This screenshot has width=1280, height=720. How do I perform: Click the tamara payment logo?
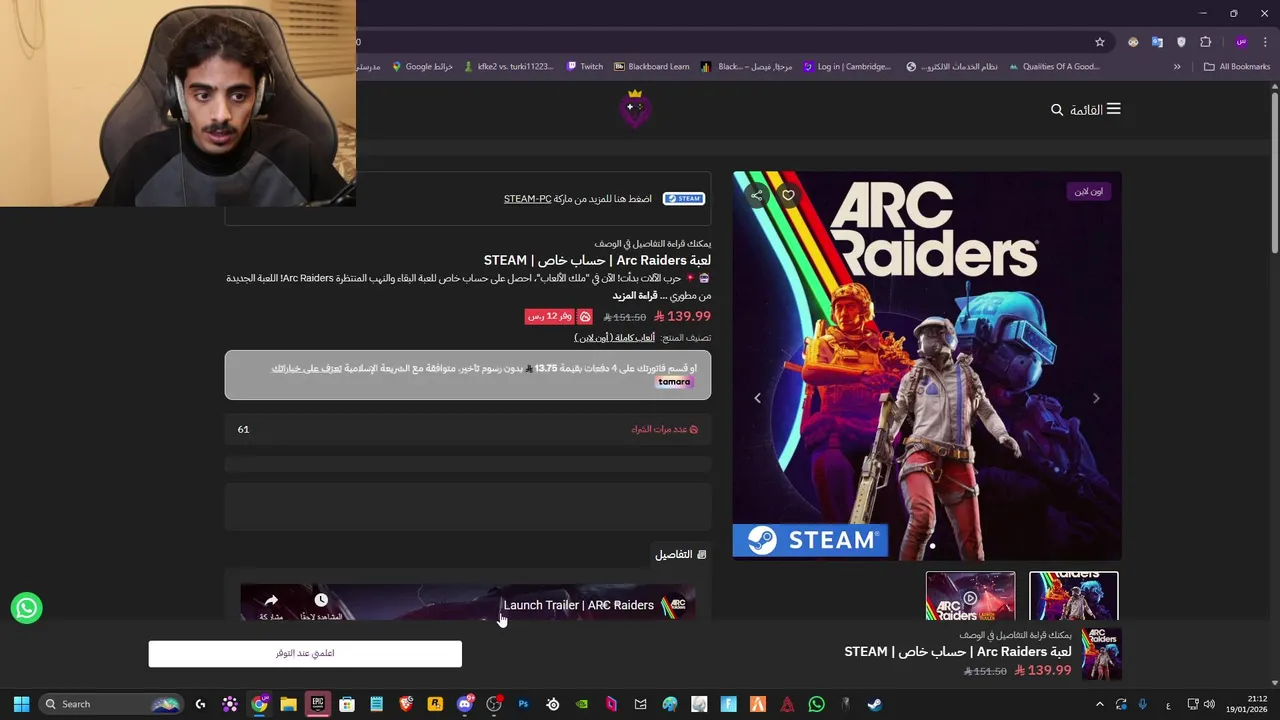click(x=674, y=382)
